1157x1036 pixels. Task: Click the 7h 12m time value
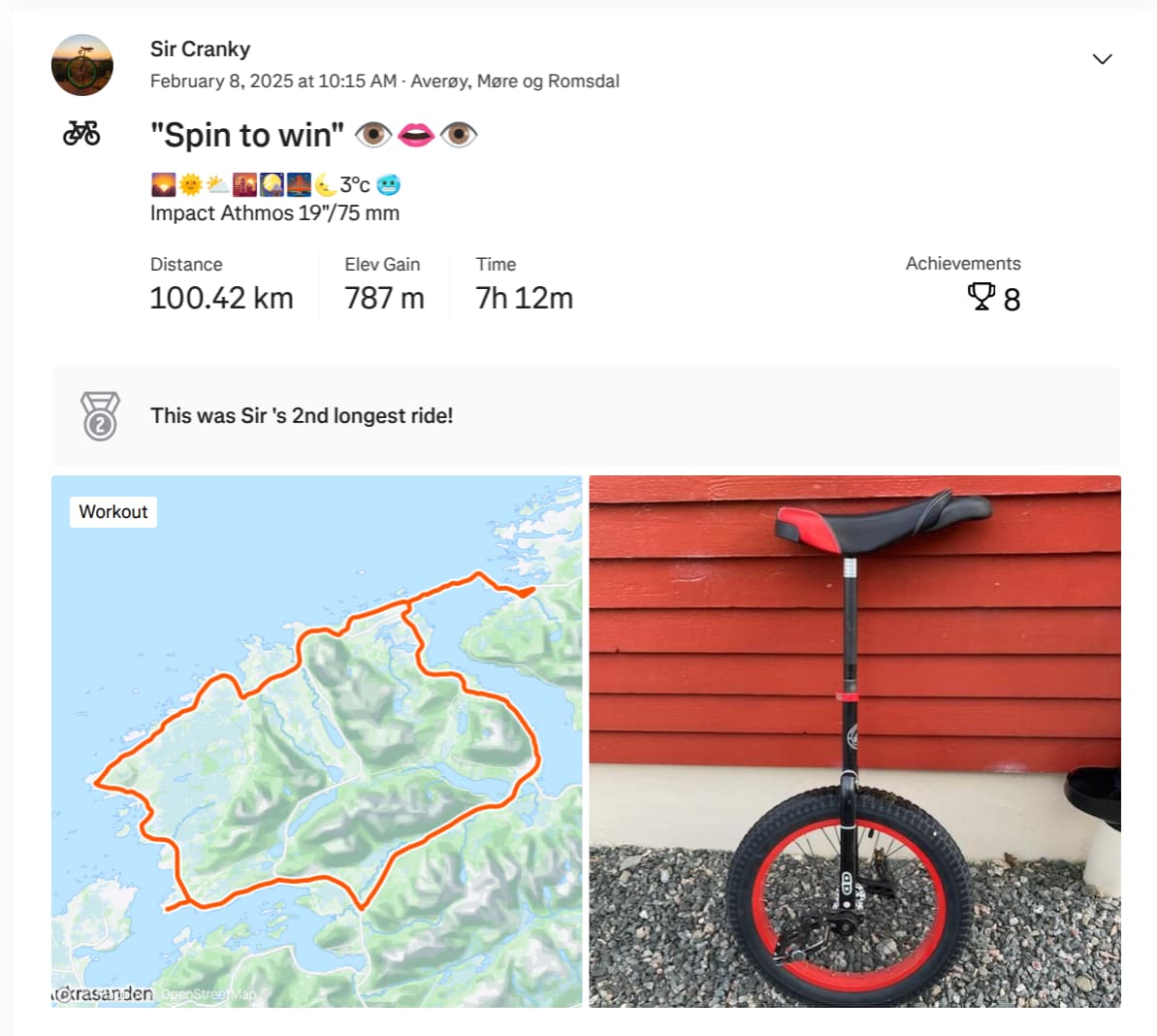(x=524, y=298)
